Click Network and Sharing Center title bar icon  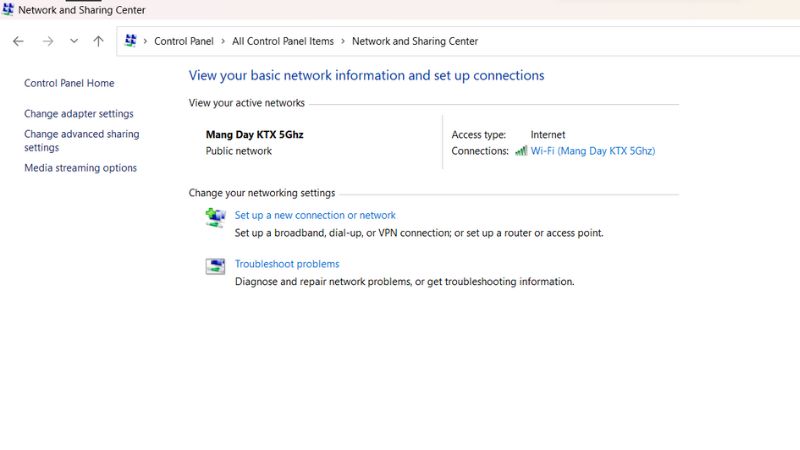[8, 10]
